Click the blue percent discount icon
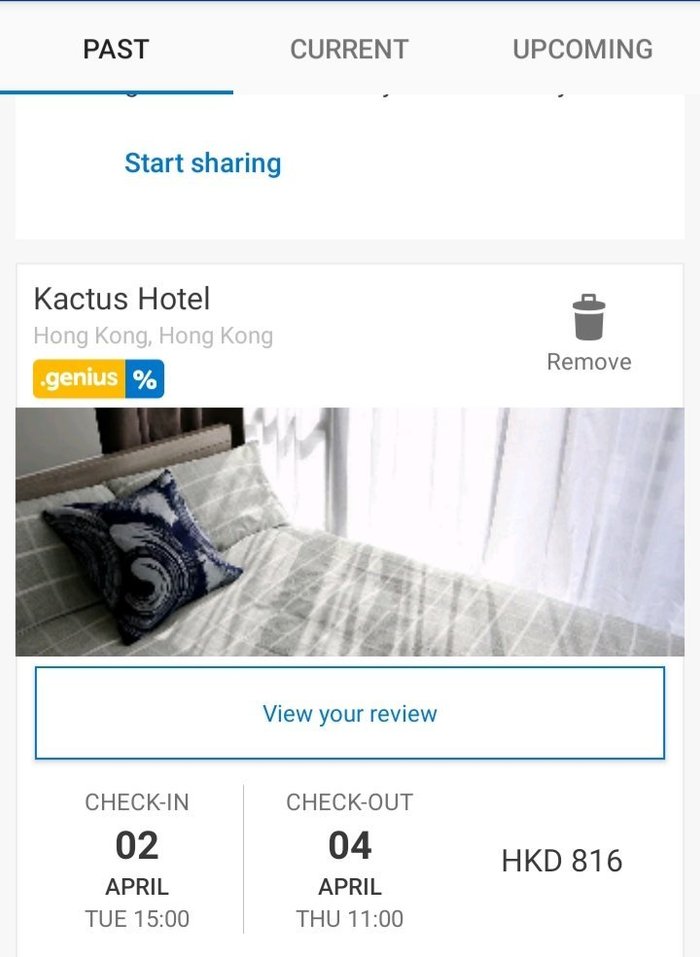700x957 pixels. click(x=145, y=379)
